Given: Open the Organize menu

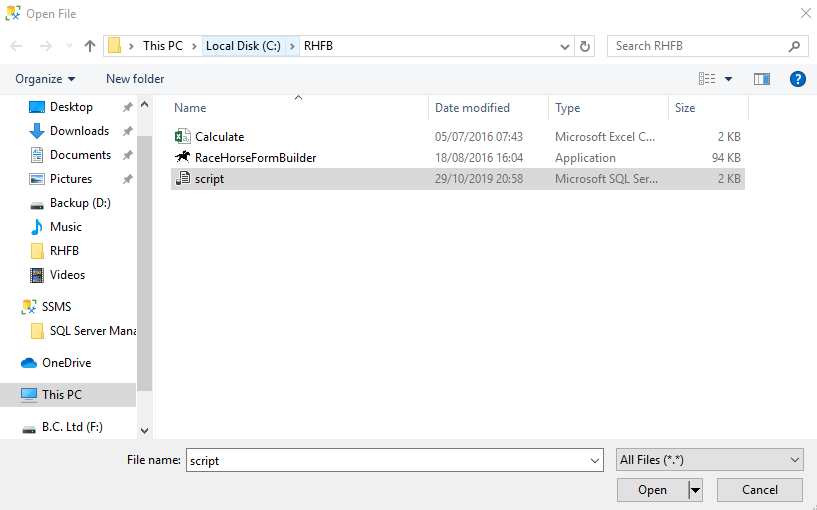Looking at the screenshot, I should (x=45, y=79).
